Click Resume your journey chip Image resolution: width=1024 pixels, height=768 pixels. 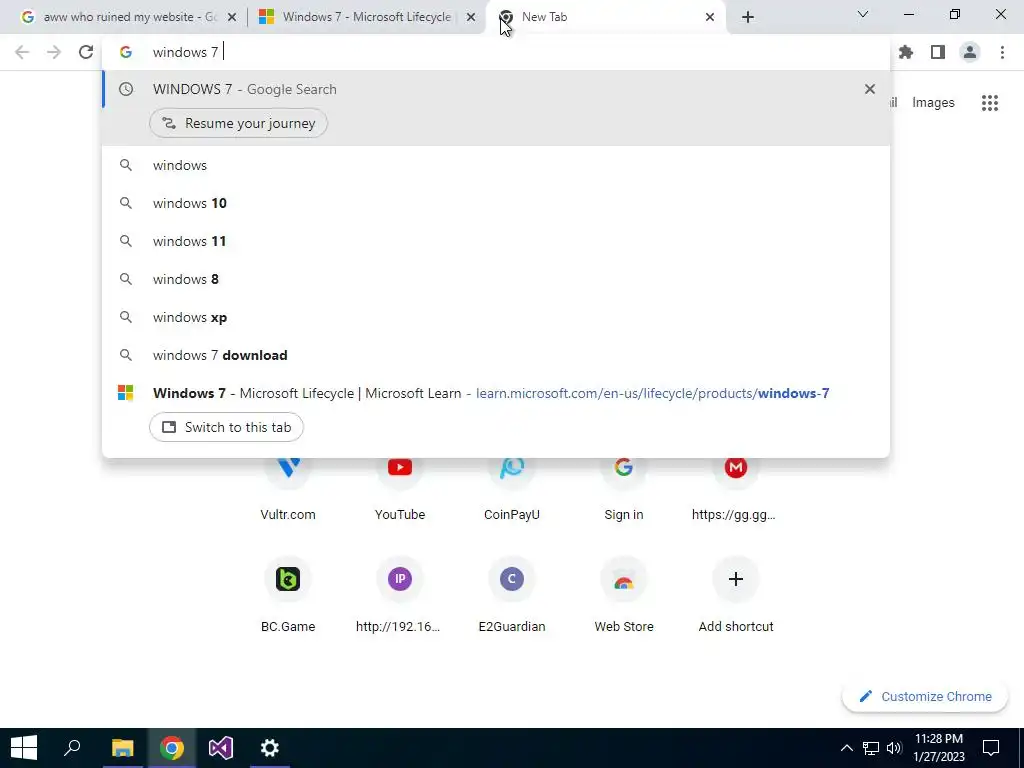click(238, 123)
